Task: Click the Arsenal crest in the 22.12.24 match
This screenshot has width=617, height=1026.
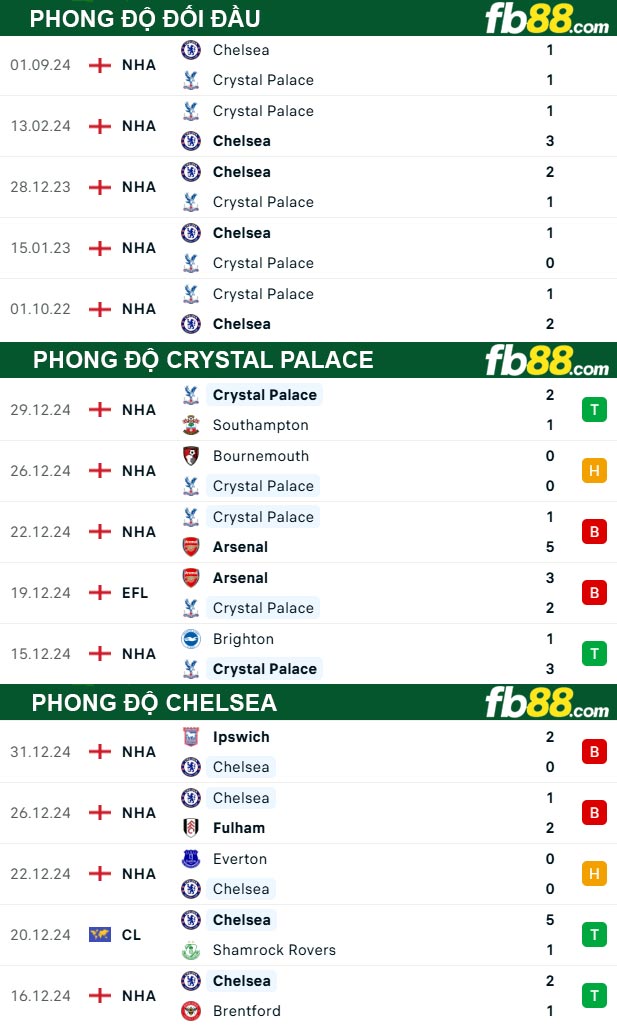Action: point(191,547)
